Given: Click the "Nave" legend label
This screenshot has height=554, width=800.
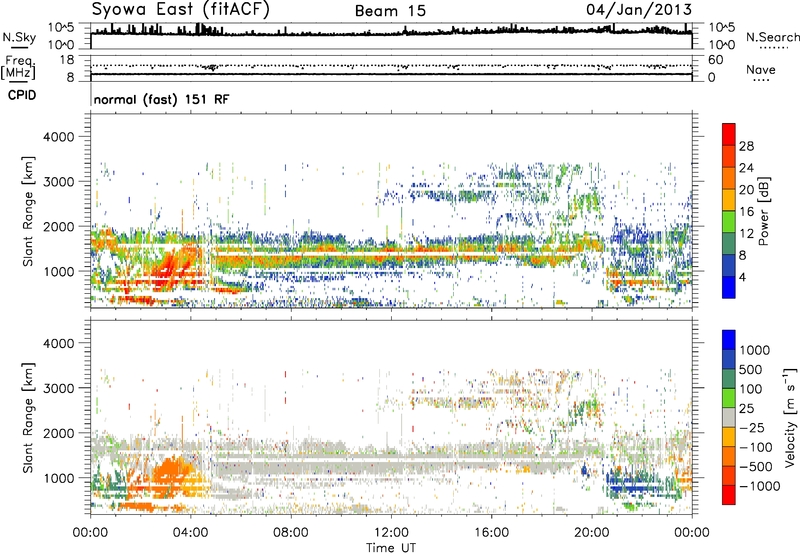Looking at the screenshot, I should pos(761,69).
